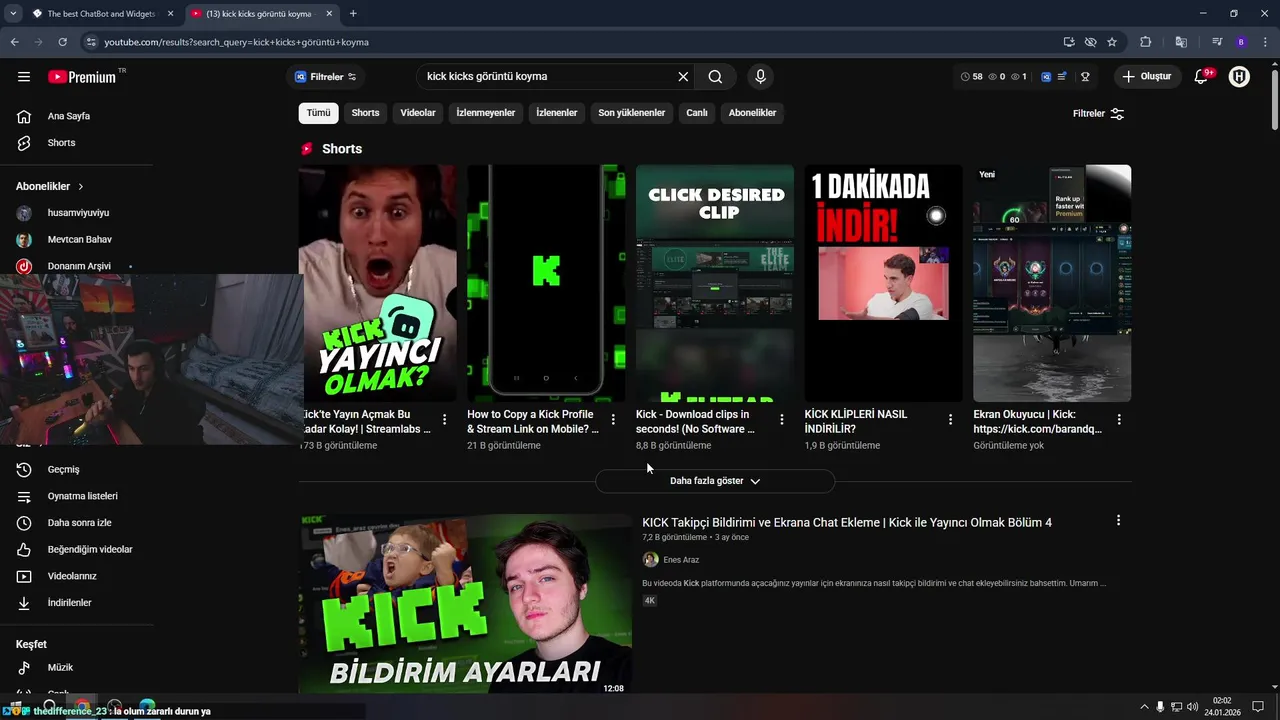This screenshot has height=720, width=1280.
Task: Expand the Abonelikler section chevron
Action: point(81,187)
